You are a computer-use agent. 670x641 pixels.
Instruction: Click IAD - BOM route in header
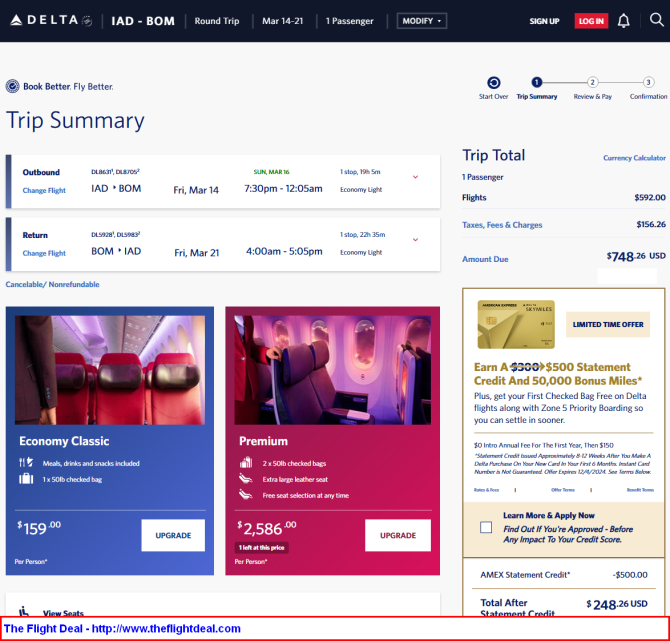pos(143,21)
